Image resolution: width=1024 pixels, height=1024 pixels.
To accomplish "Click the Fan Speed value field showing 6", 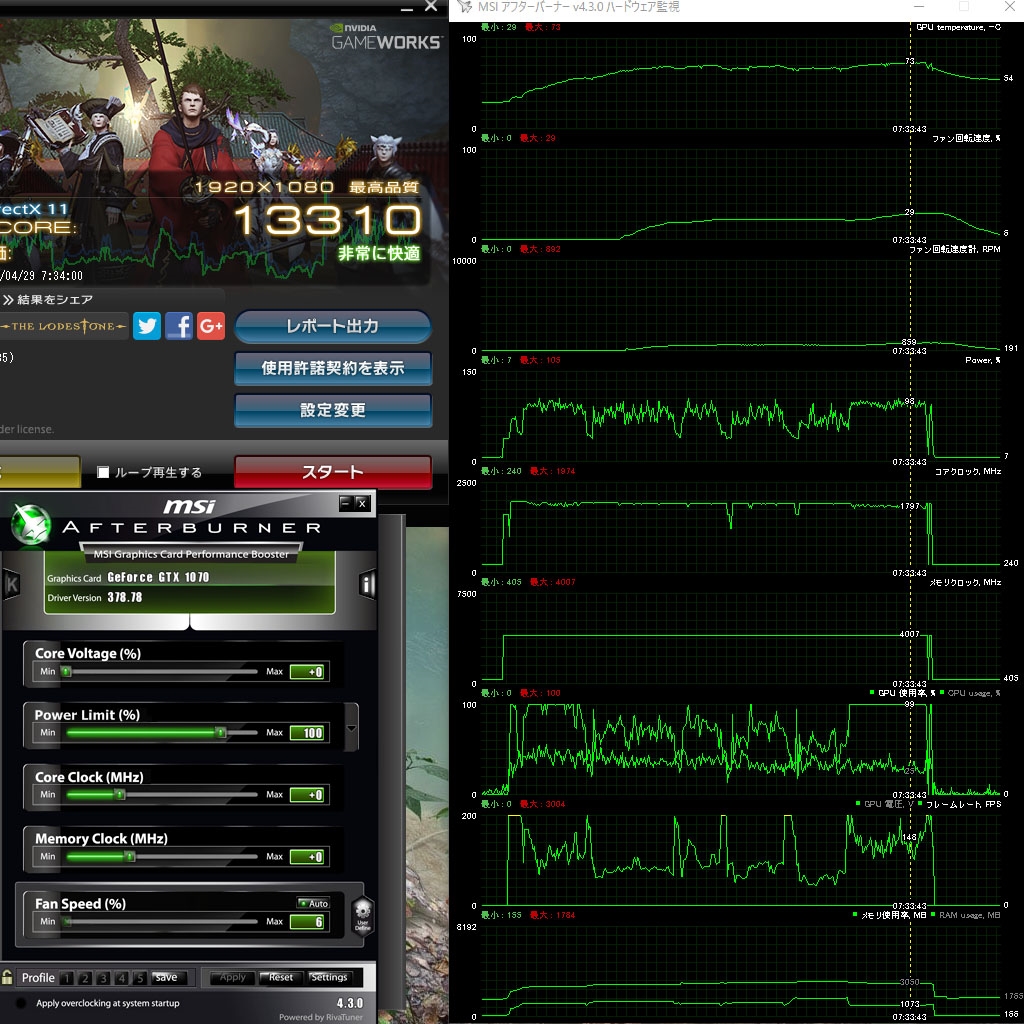I will (x=307, y=922).
